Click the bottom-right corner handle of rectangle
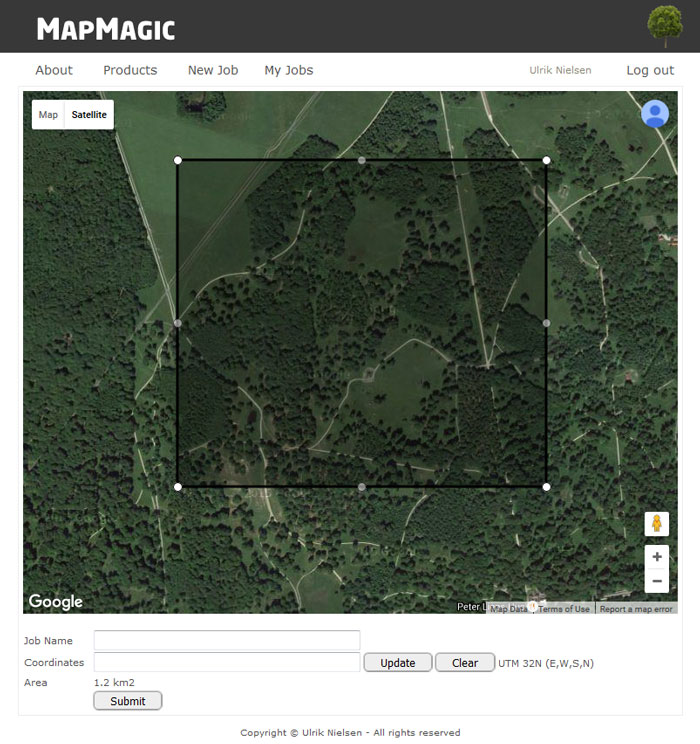This screenshot has height=744, width=700. tap(546, 487)
